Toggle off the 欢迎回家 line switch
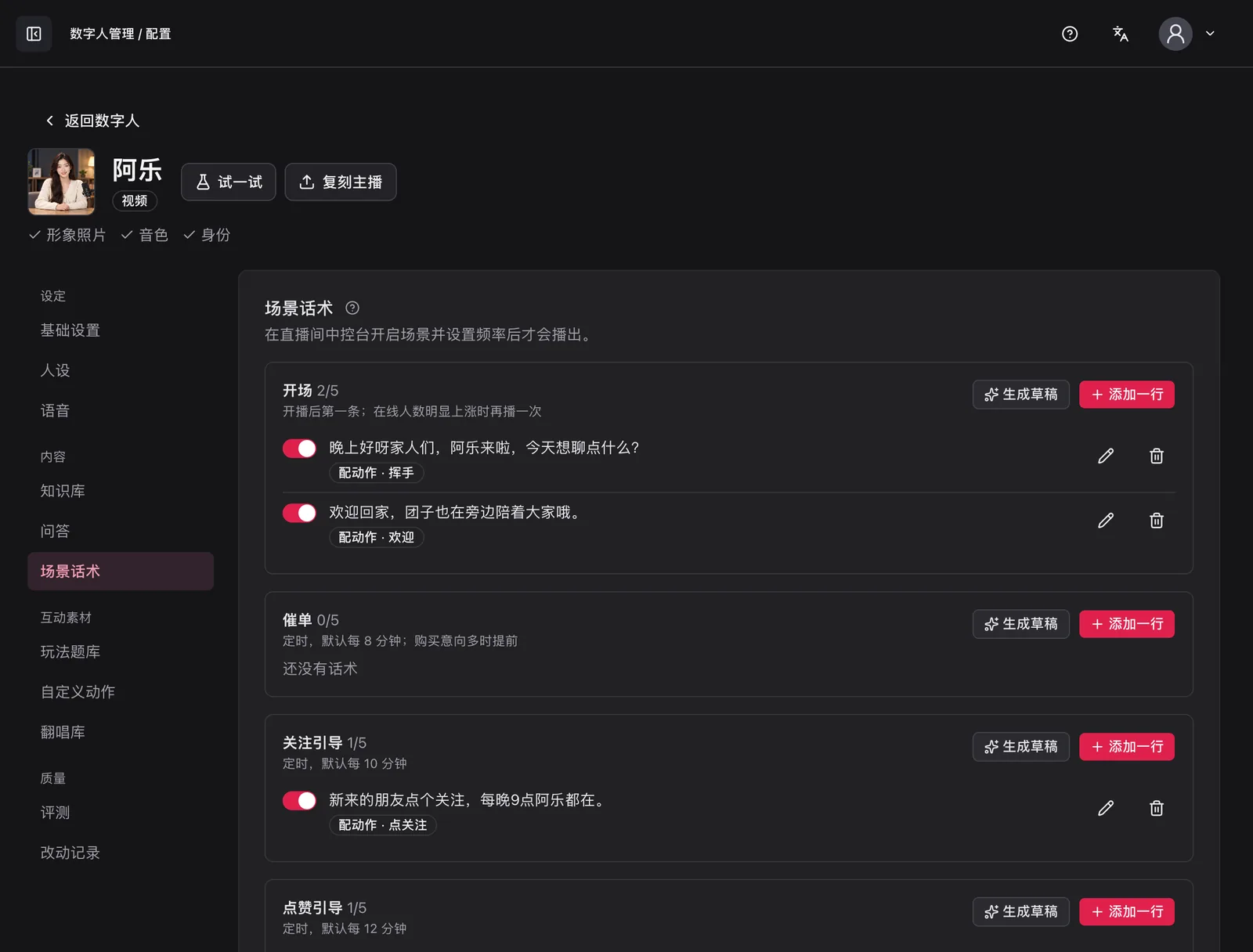Viewport: 1253px width, 952px height. point(299,513)
